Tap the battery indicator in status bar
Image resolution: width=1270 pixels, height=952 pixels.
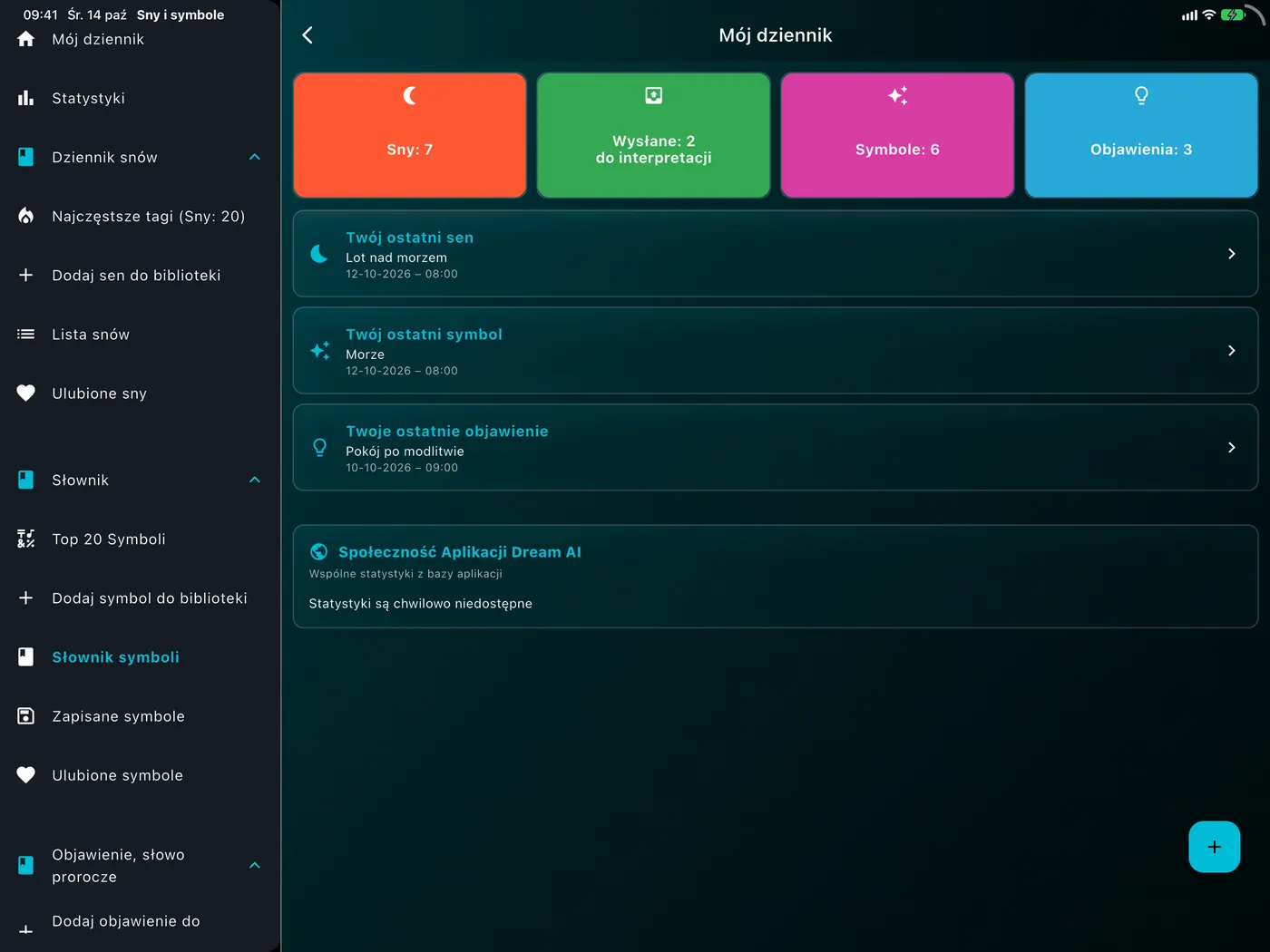1234,15
